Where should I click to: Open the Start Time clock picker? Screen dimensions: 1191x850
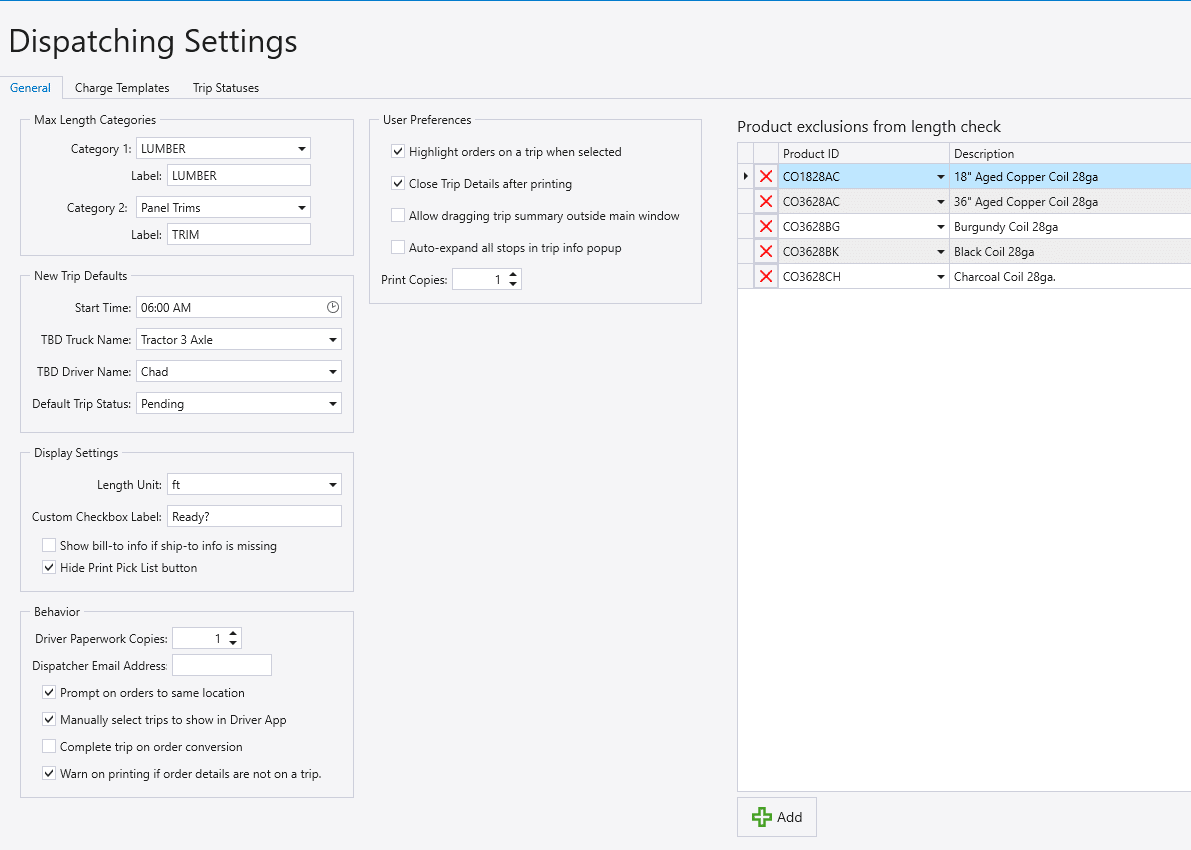333,308
